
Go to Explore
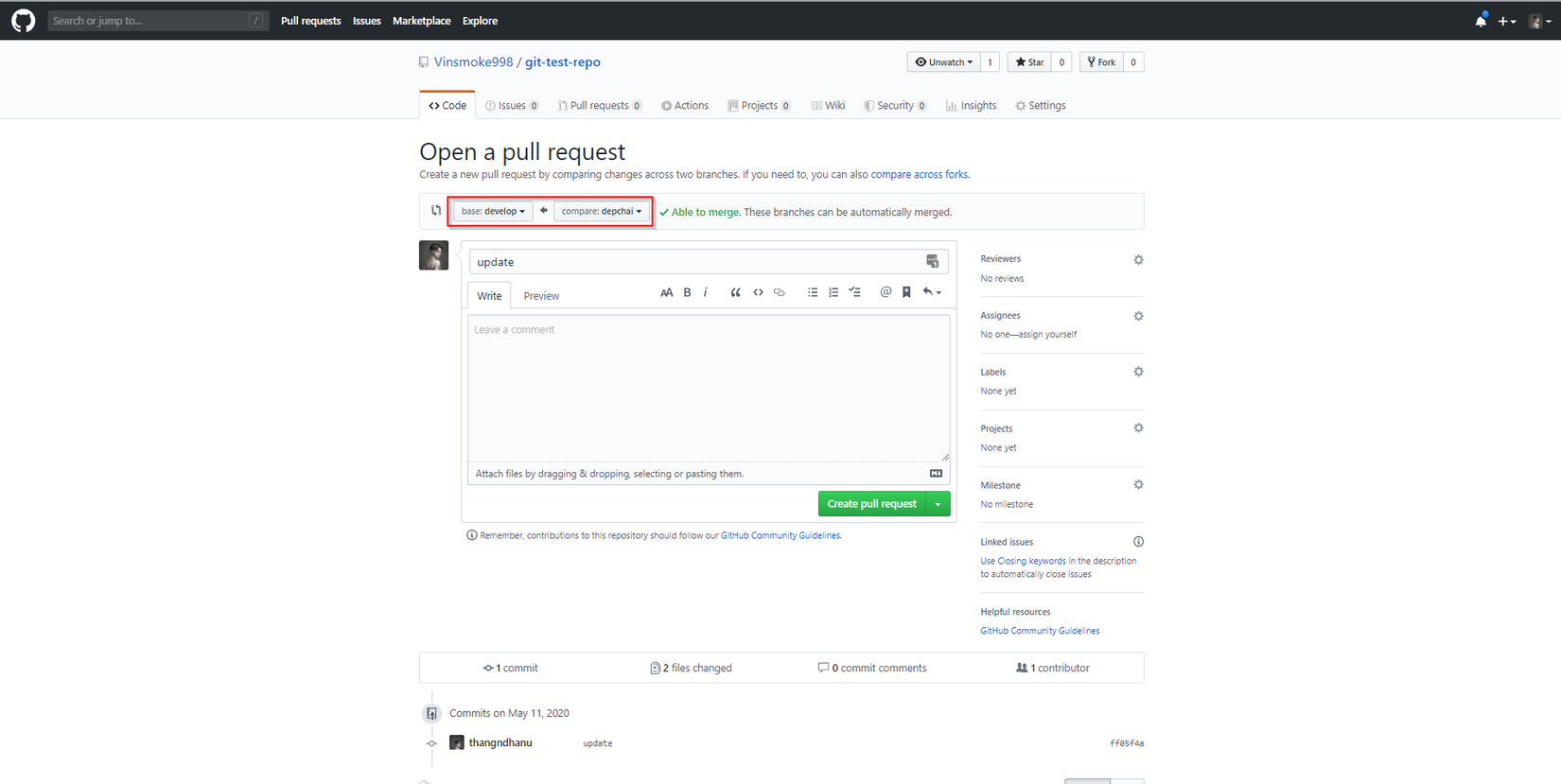coord(480,21)
